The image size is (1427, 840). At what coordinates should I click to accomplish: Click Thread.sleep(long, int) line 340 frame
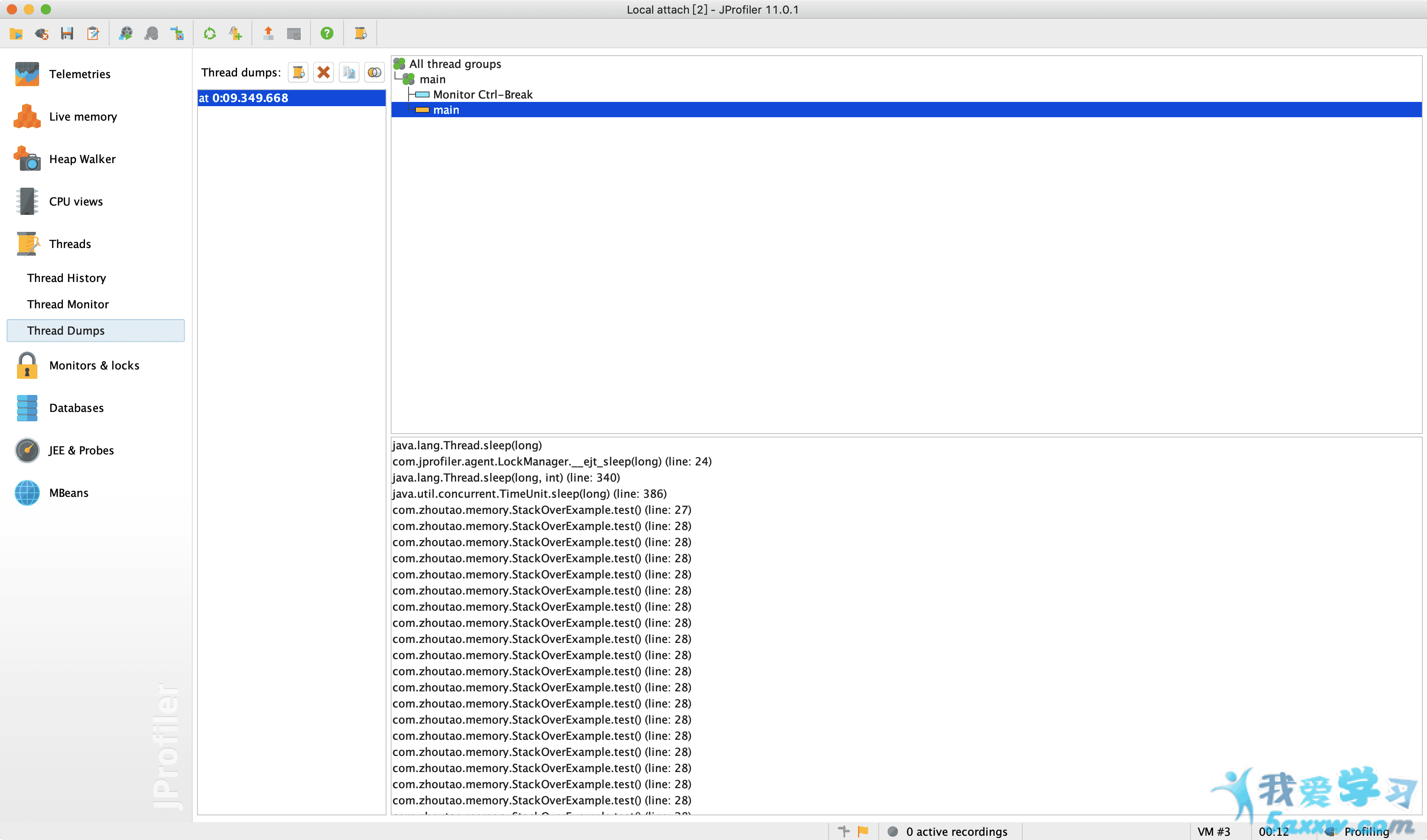(506, 478)
